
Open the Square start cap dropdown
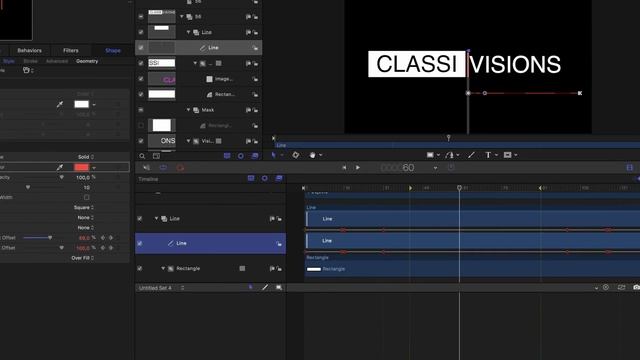click(x=84, y=208)
